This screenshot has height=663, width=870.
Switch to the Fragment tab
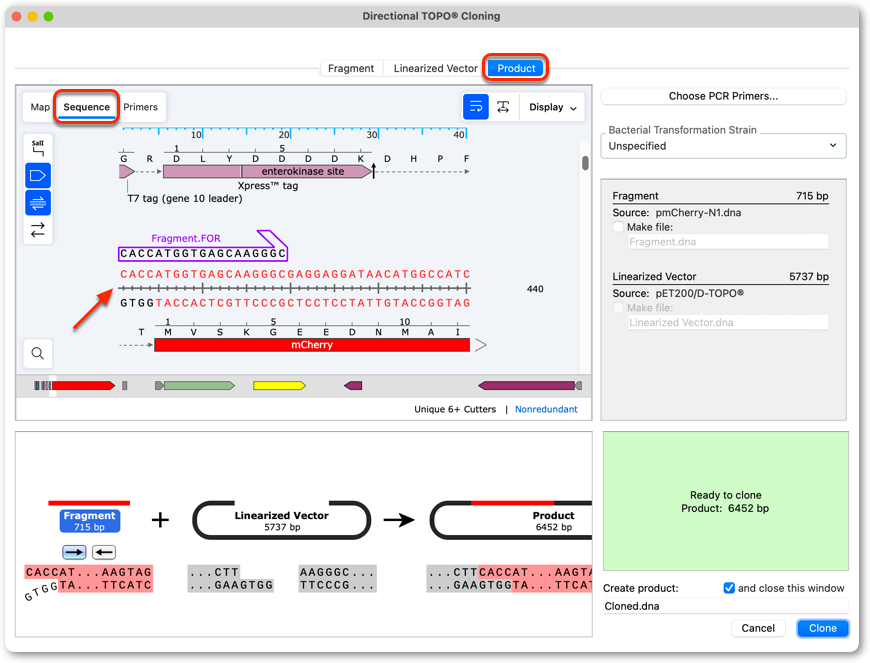[351, 68]
